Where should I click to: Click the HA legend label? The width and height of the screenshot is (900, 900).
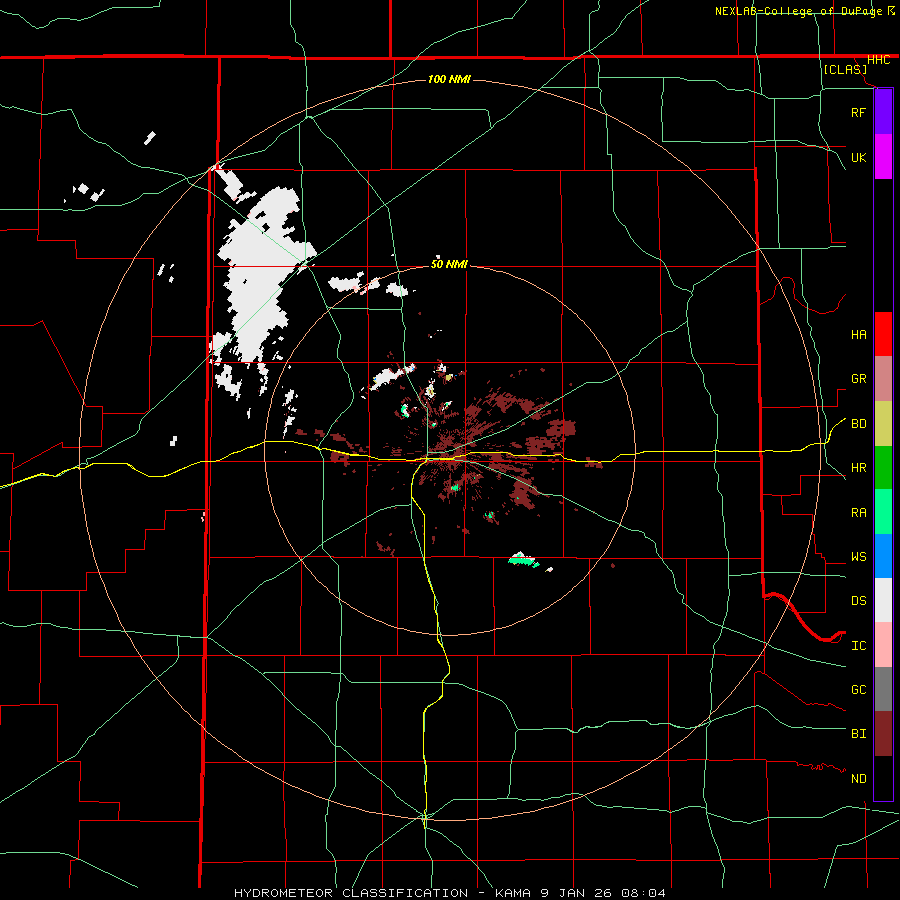click(x=858, y=334)
